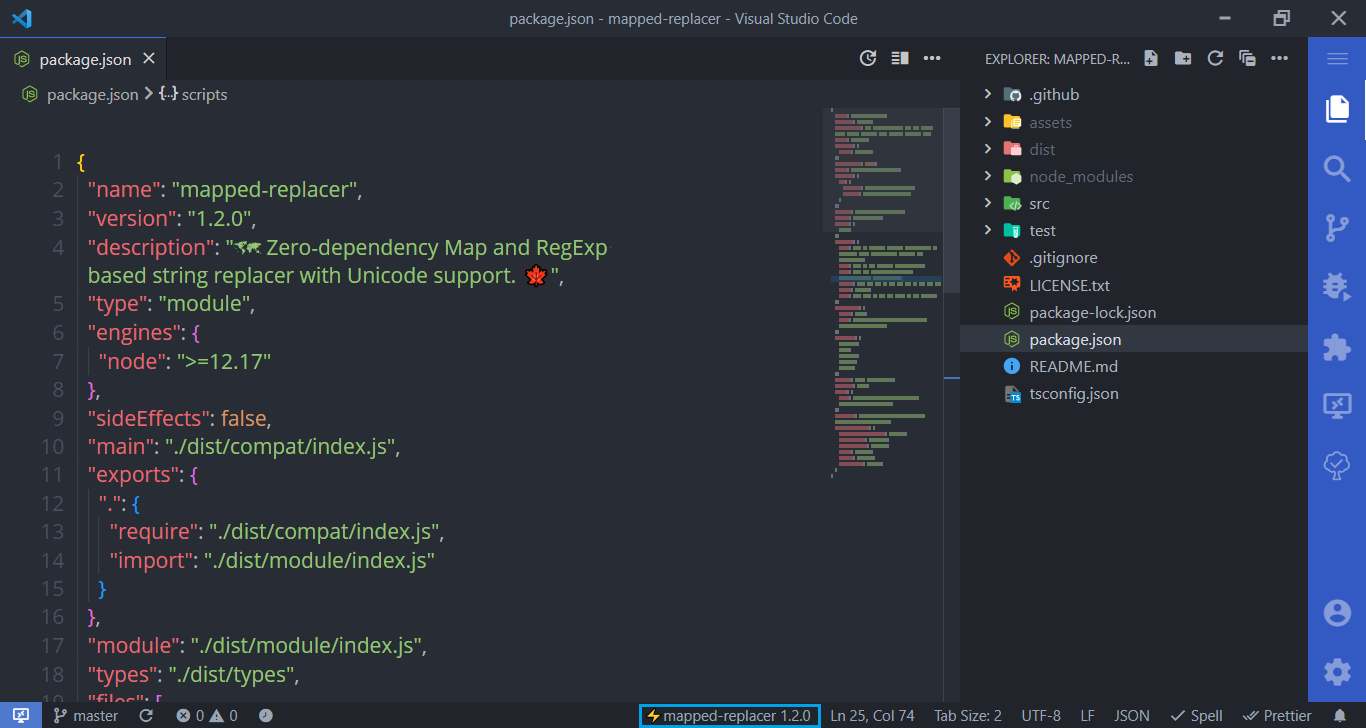The height and width of the screenshot is (728, 1366).
Task: Open the activity bar hamburger menu
Action: click(1337, 59)
